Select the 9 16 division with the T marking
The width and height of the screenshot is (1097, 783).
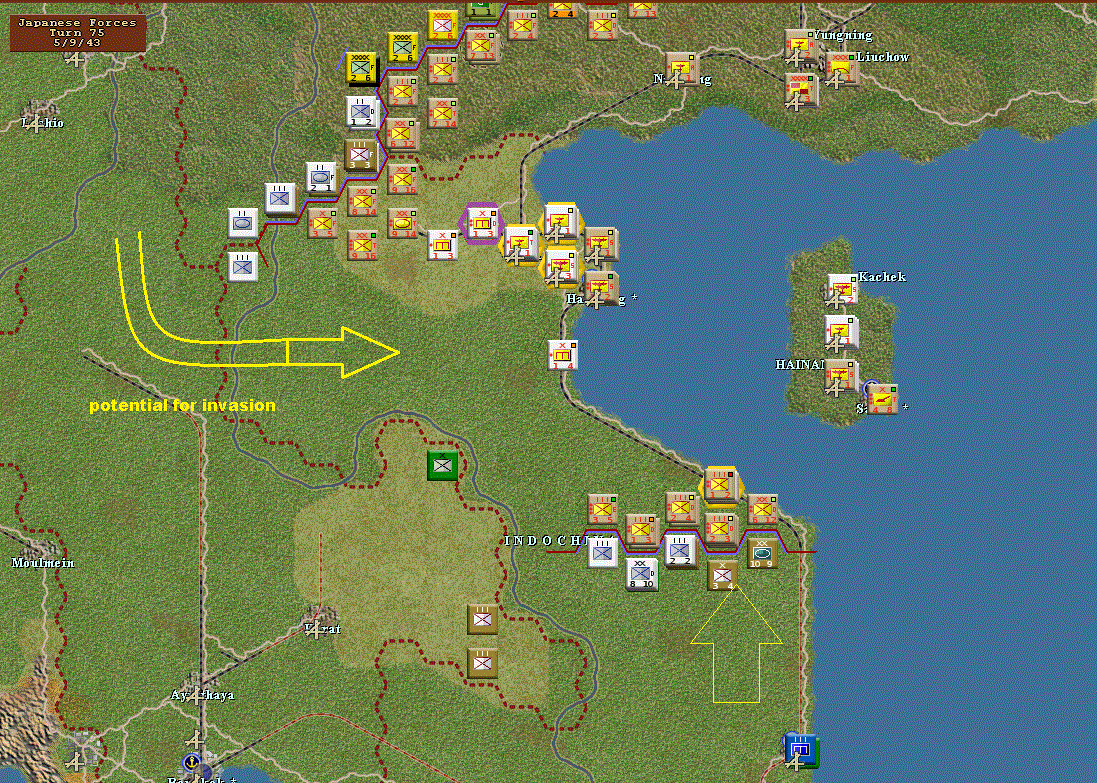[x=362, y=246]
